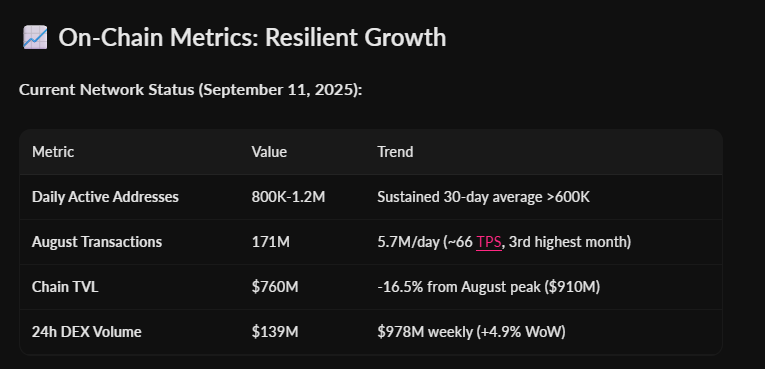Open the TPS underlined link
Screen dimensions: 765x369
(489, 242)
